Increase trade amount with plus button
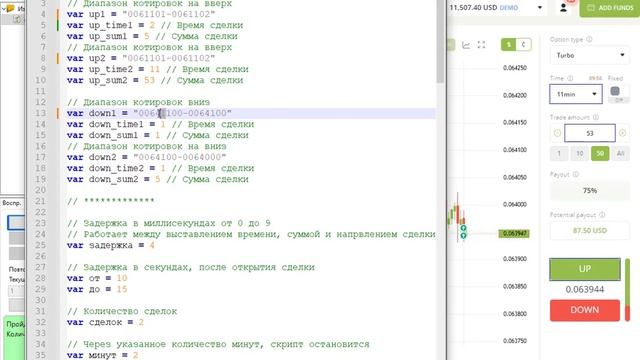The width and height of the screenshot is (640, 360). (x=622, y=133)
